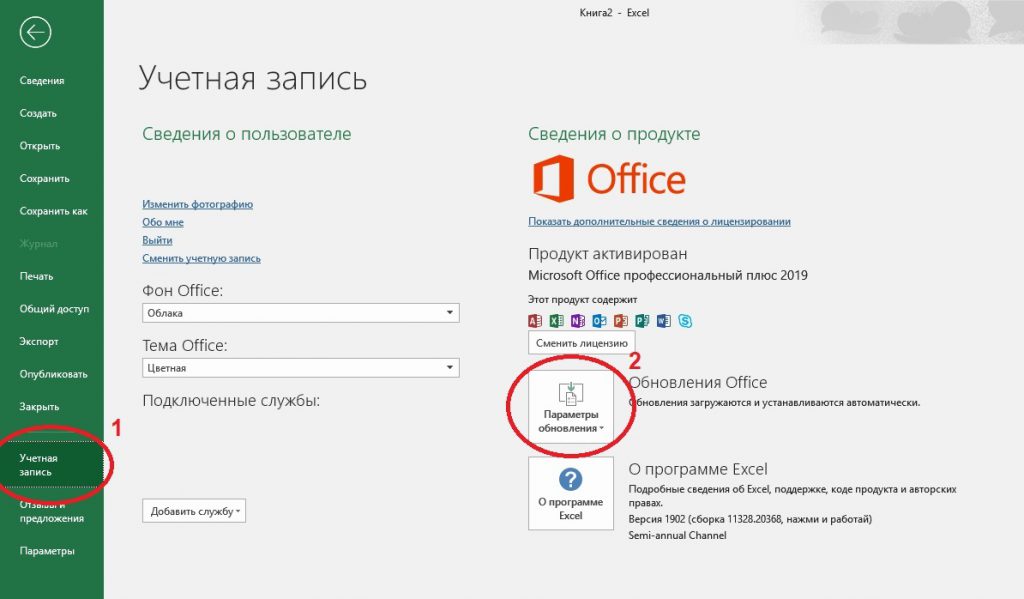
Task: Click the Сведения о продукте heading
Action: (x=614, y=134)
